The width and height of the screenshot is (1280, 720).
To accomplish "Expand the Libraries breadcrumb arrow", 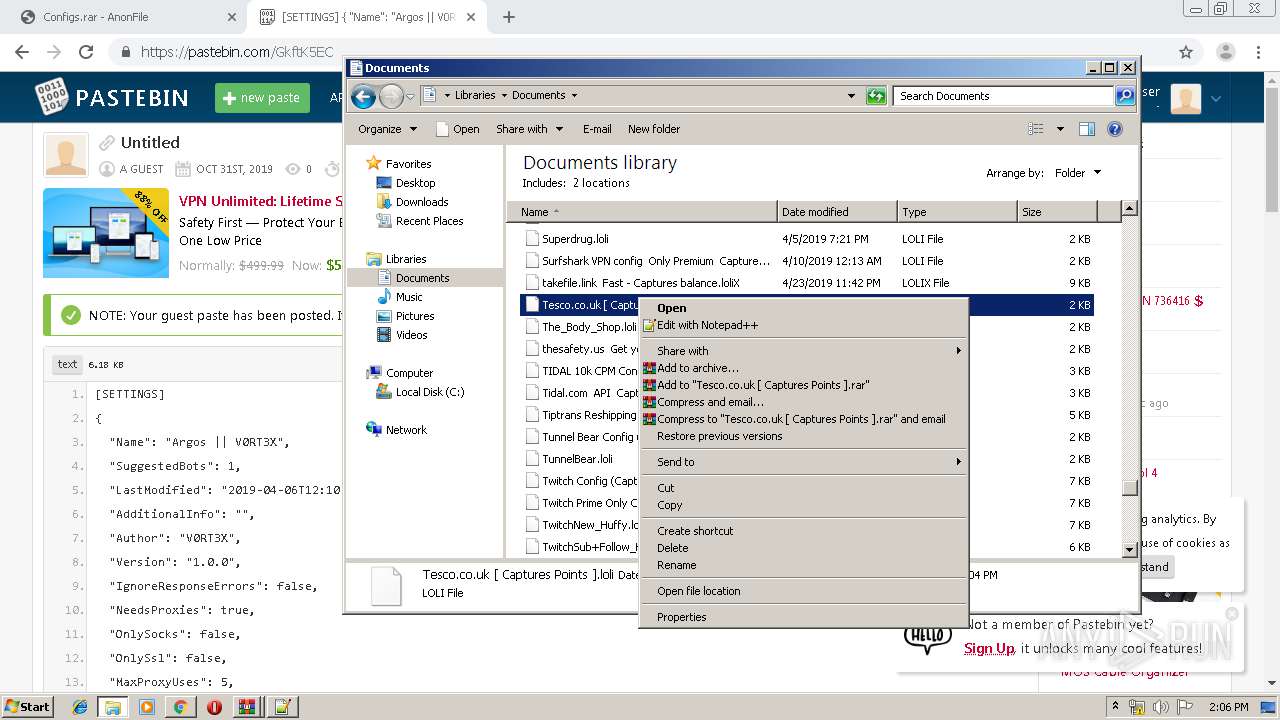I will tap(504, 96).
